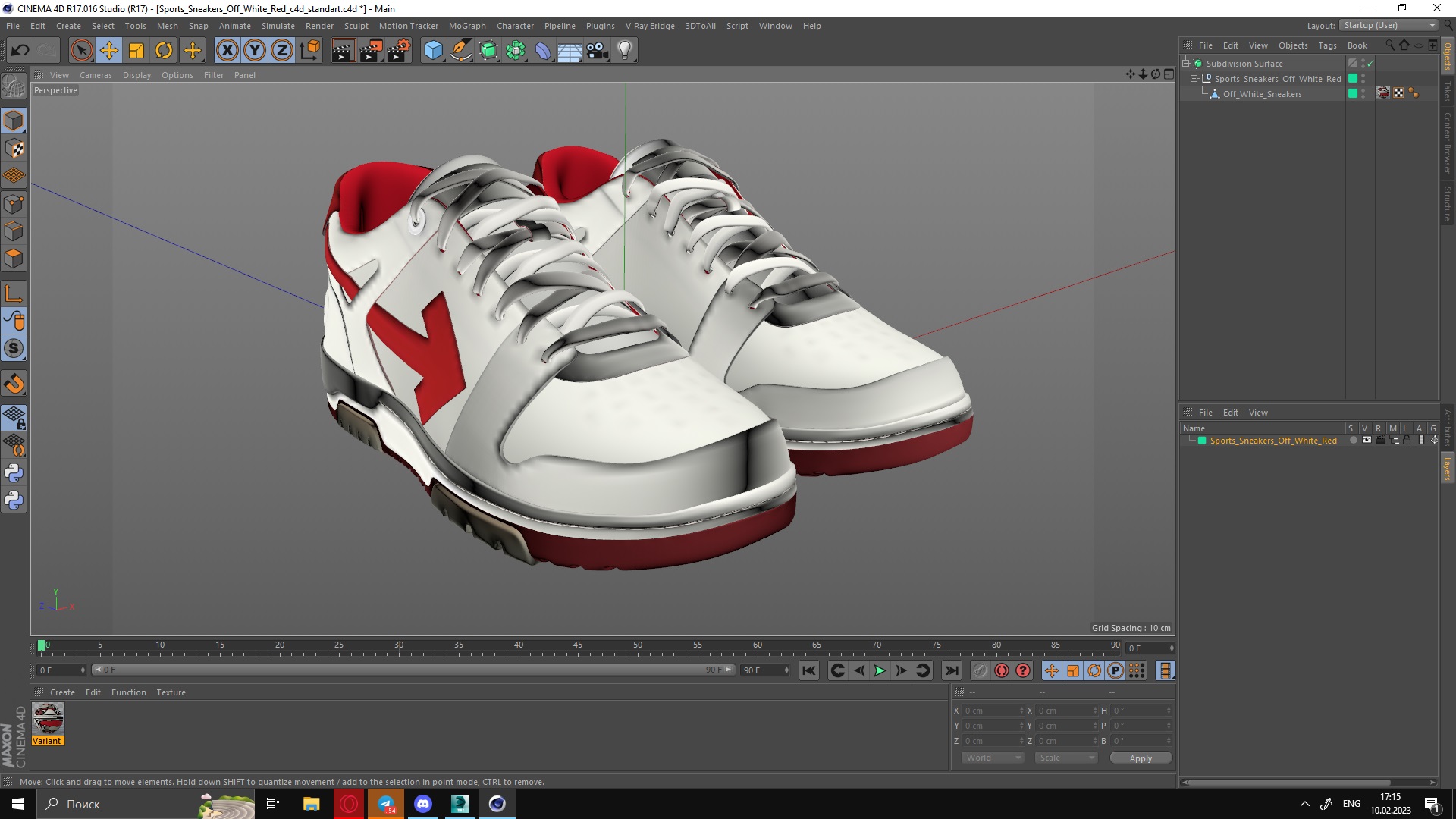1456x819 pixels.
Task: Open the Deformer (Bend) icon
Action: click(x=543, y=51)
